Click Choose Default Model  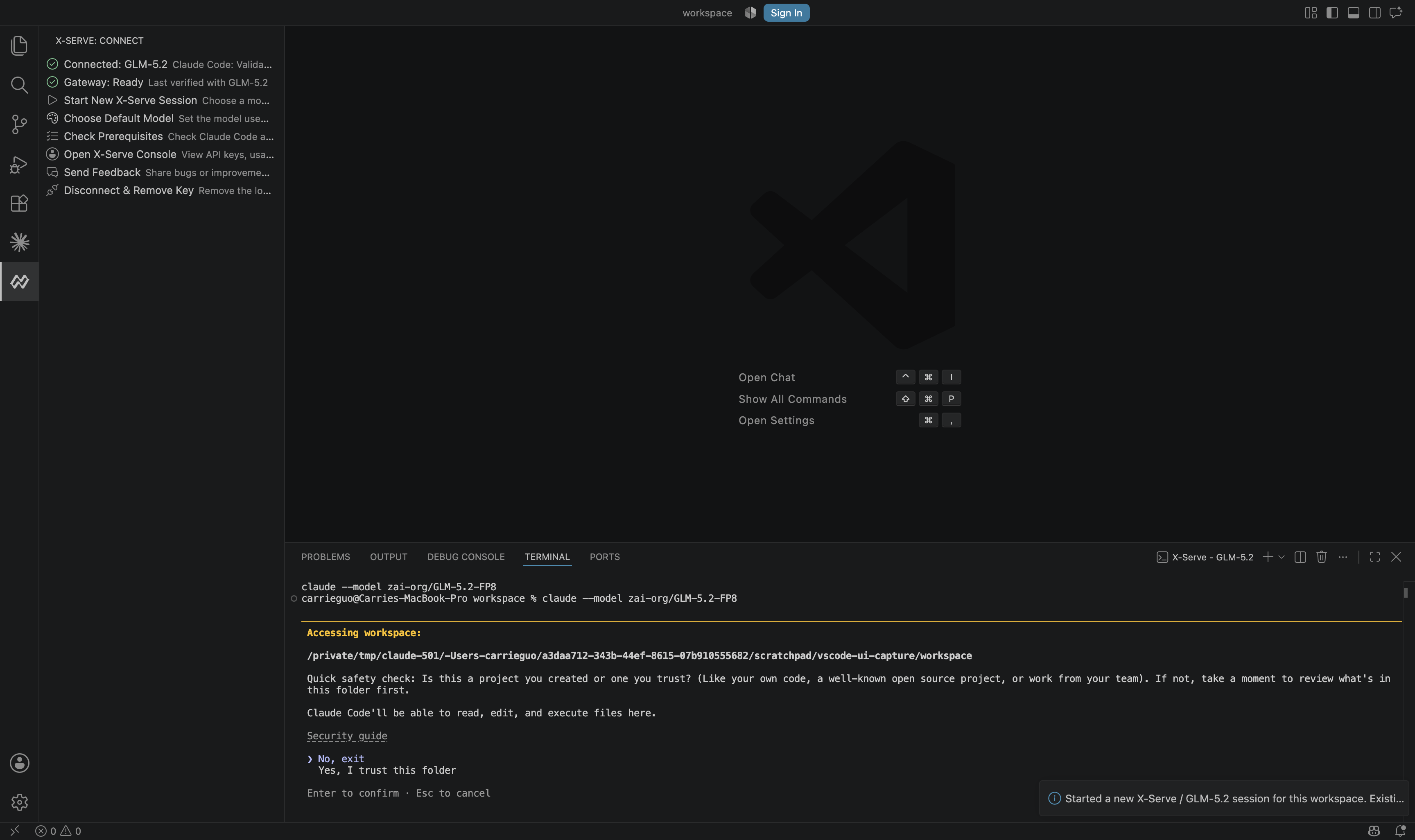click(x=162, y=118)
